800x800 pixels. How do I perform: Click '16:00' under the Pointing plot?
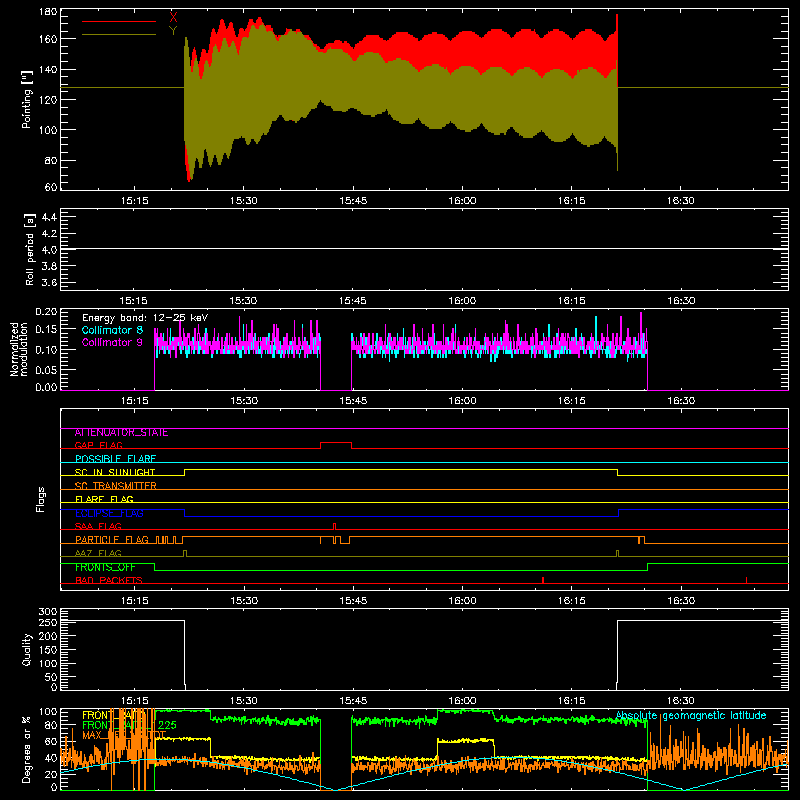tap(462, 201)
